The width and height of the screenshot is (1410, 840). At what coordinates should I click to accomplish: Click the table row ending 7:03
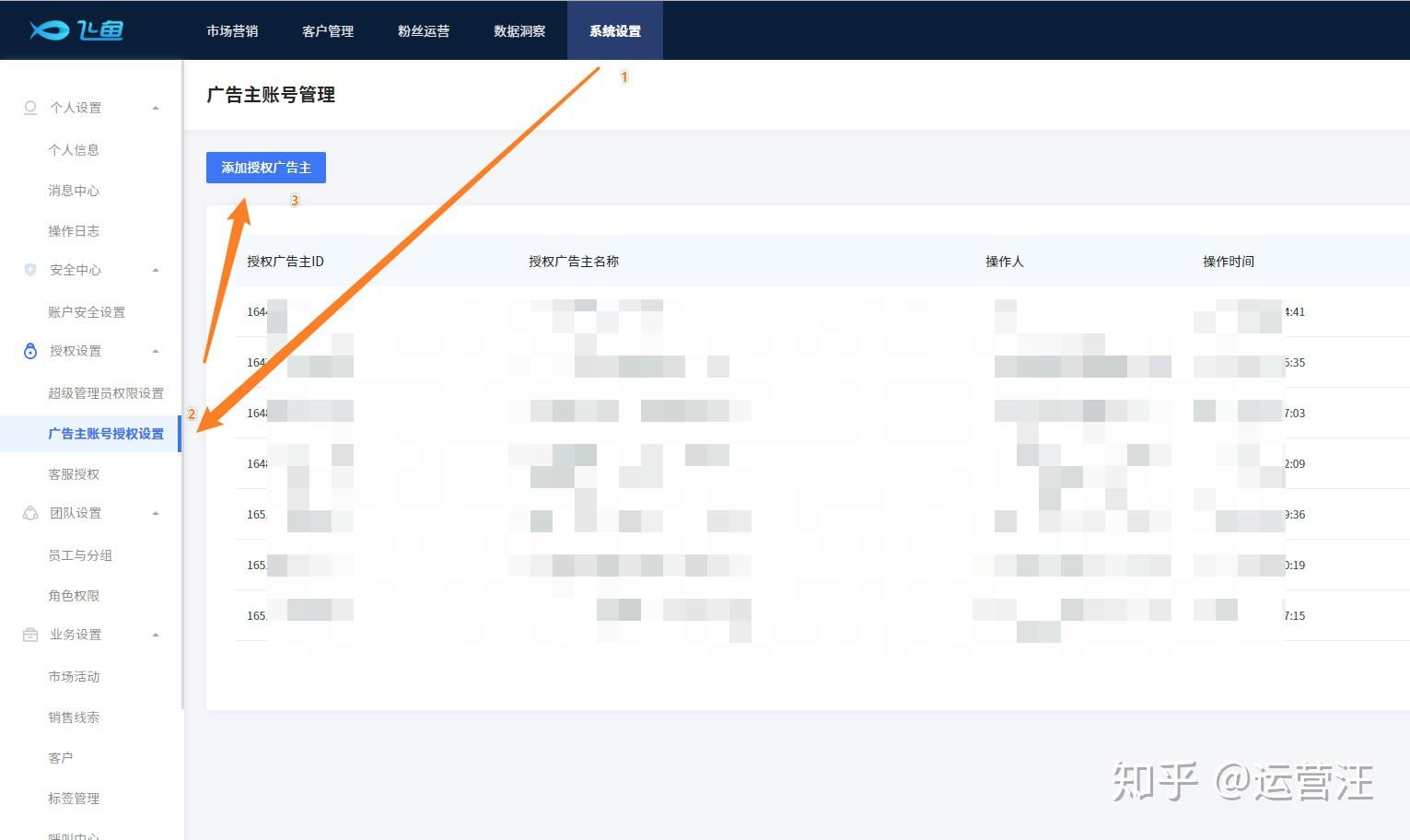coord(822,413)
